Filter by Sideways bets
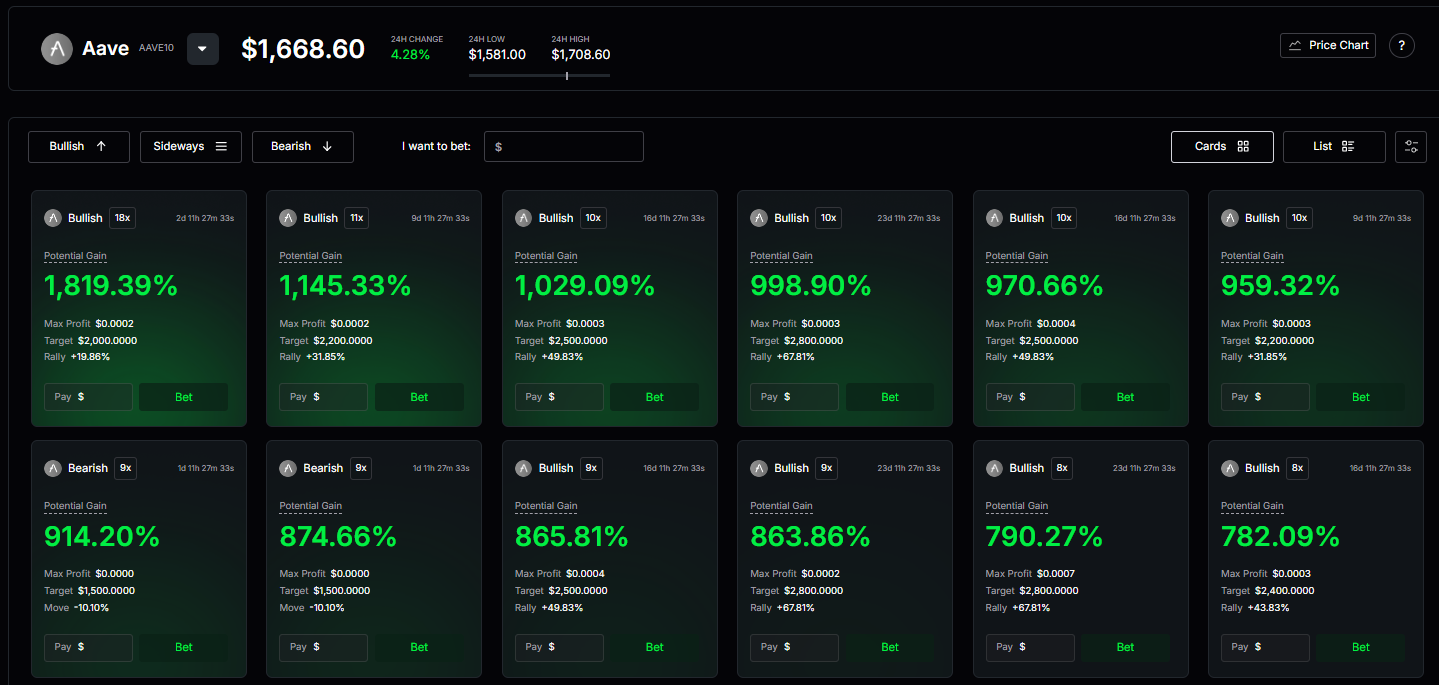 click(x=191, y=146)
